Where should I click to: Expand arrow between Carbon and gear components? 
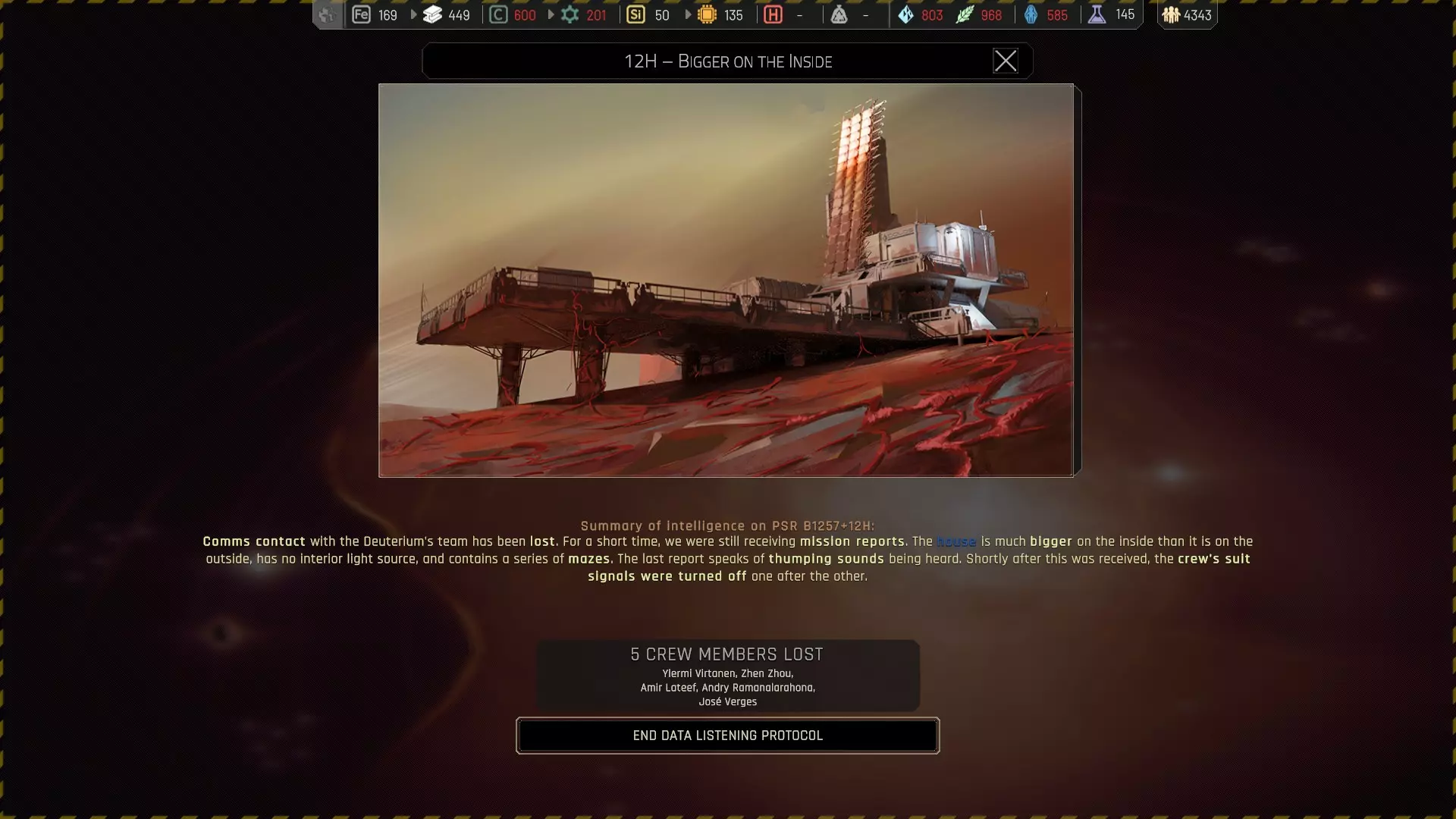(x=551, y=14)
